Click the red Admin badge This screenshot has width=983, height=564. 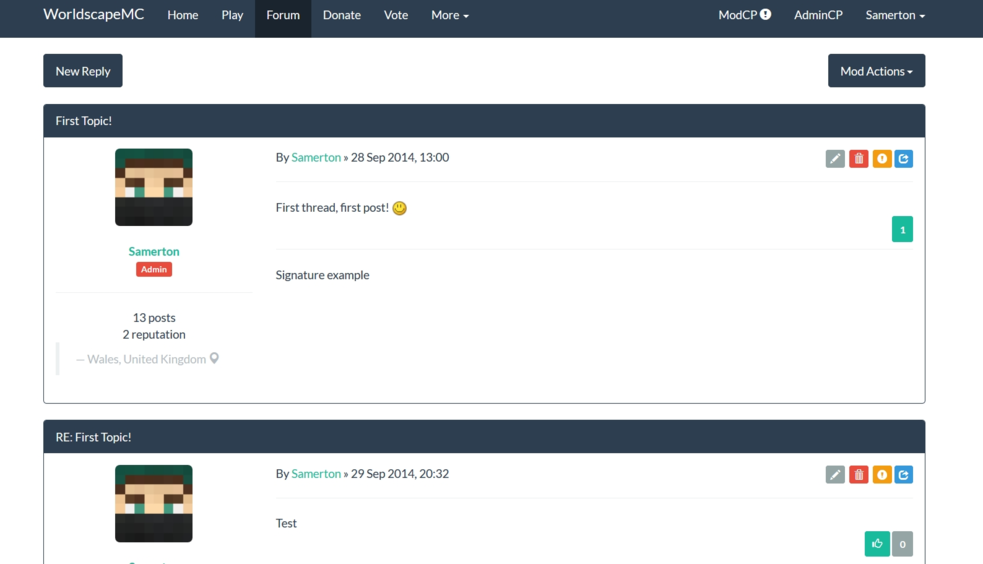tap(154, 269)
